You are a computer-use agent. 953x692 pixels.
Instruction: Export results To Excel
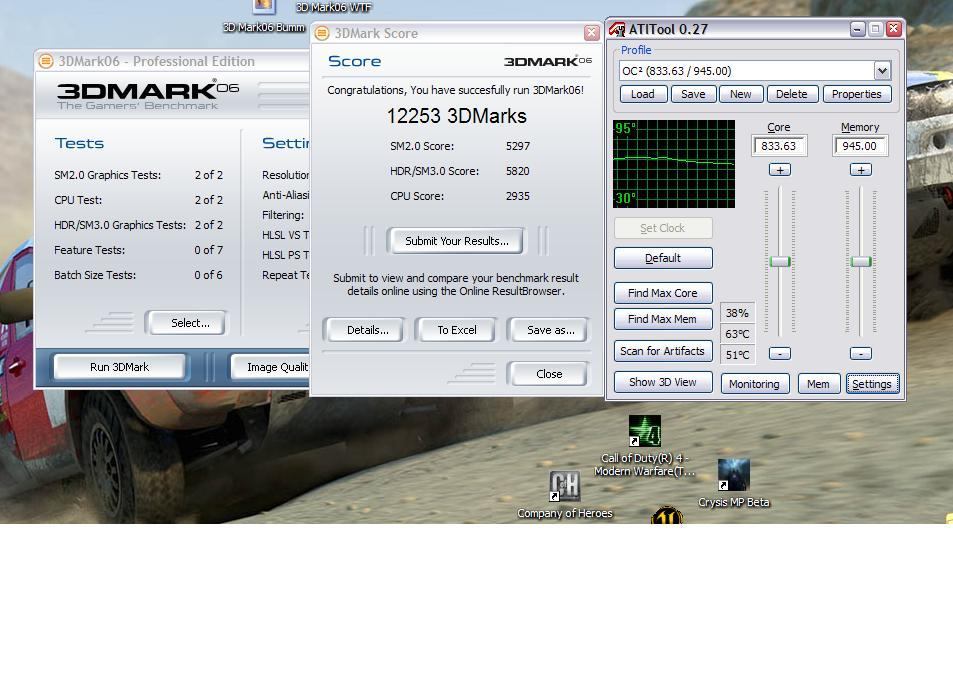(457, 331)
